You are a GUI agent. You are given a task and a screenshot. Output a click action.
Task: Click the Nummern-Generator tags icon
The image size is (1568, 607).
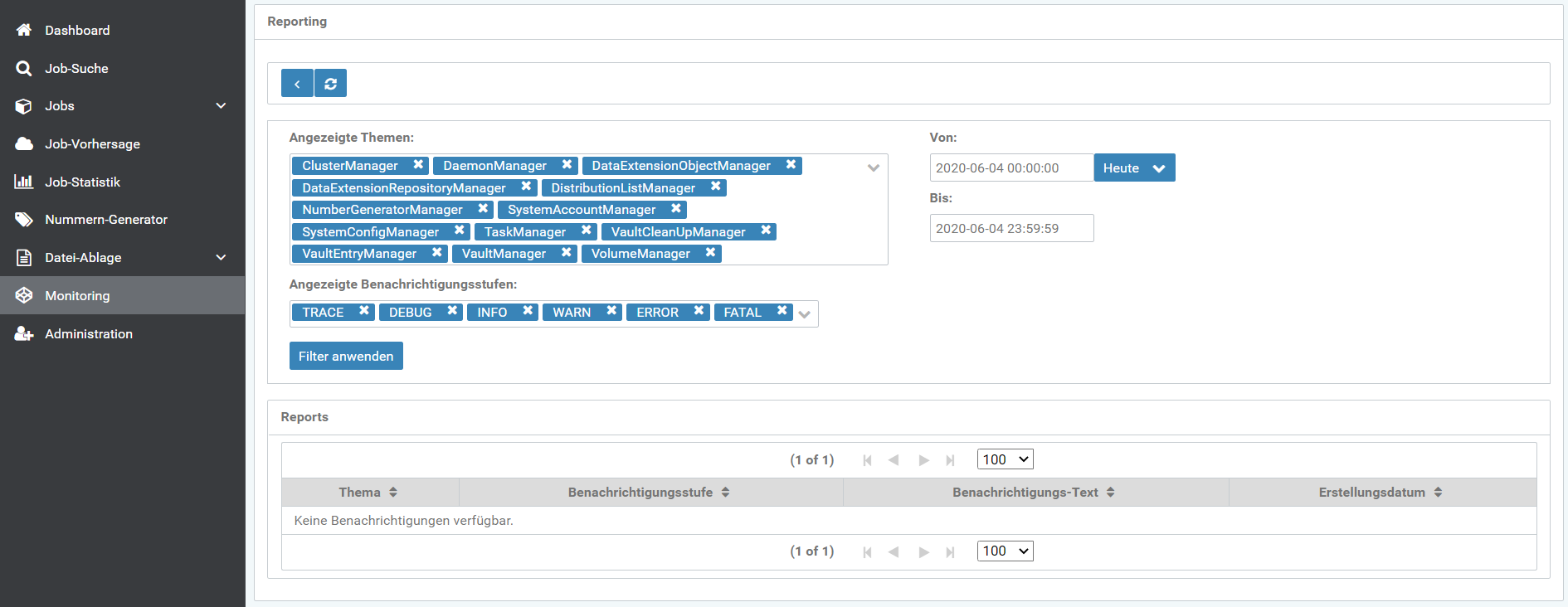coord(24,220)
